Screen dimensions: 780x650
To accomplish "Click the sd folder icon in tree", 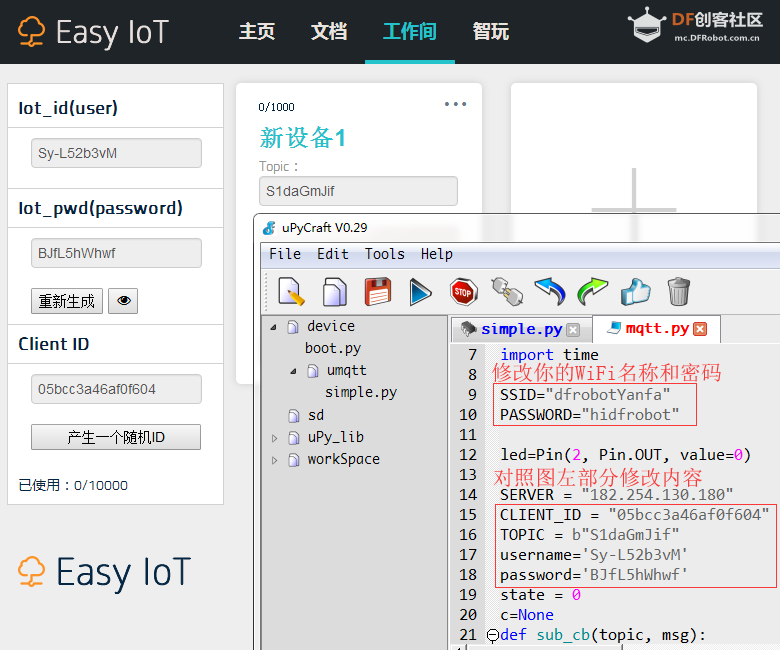I will (x=293, y=415).
